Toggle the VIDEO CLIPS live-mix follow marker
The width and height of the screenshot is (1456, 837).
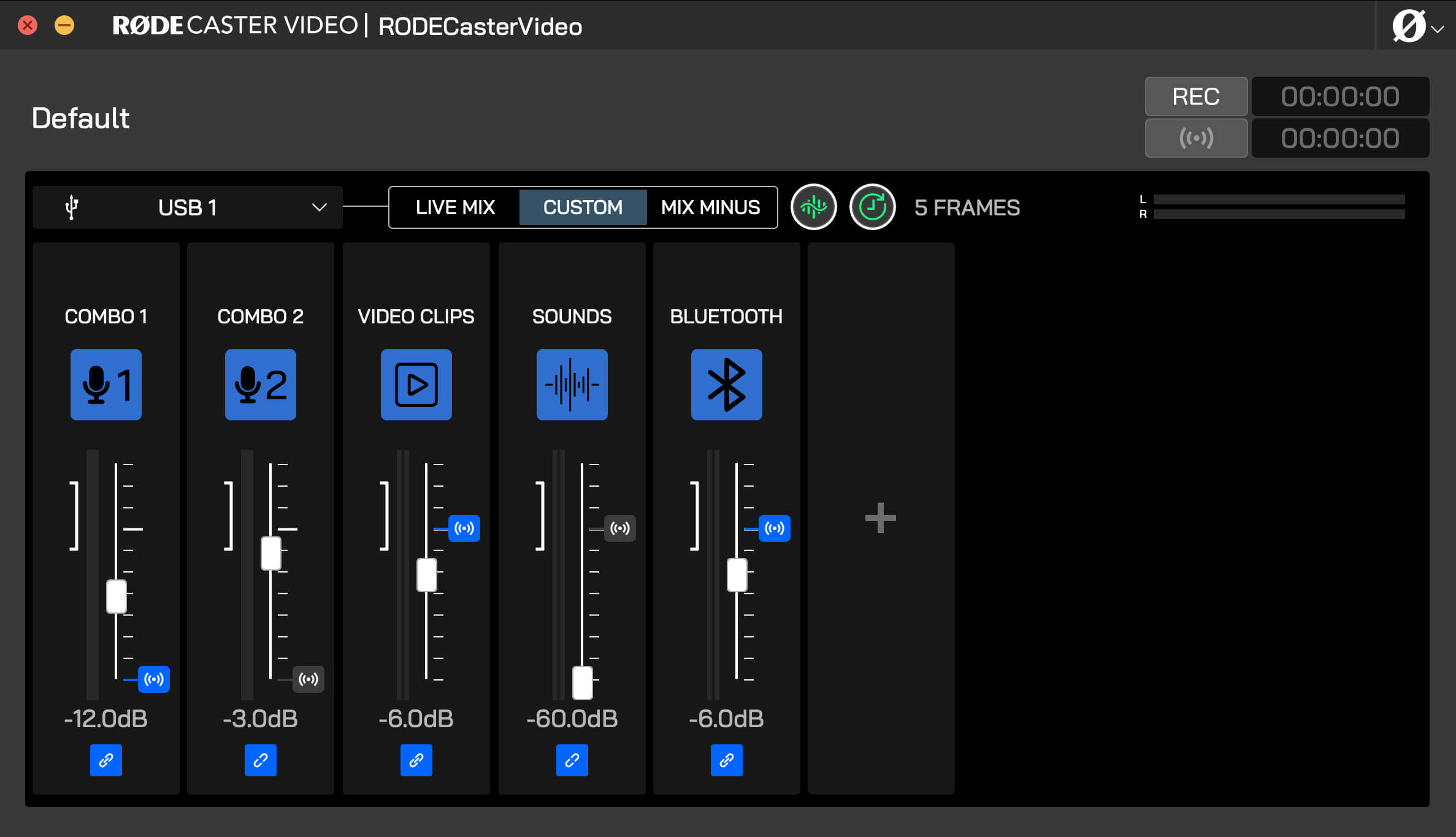pos(464,528)
